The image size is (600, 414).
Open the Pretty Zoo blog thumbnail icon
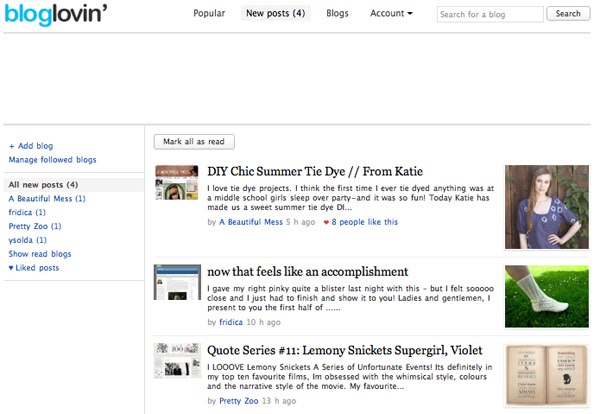pos(177,361)
